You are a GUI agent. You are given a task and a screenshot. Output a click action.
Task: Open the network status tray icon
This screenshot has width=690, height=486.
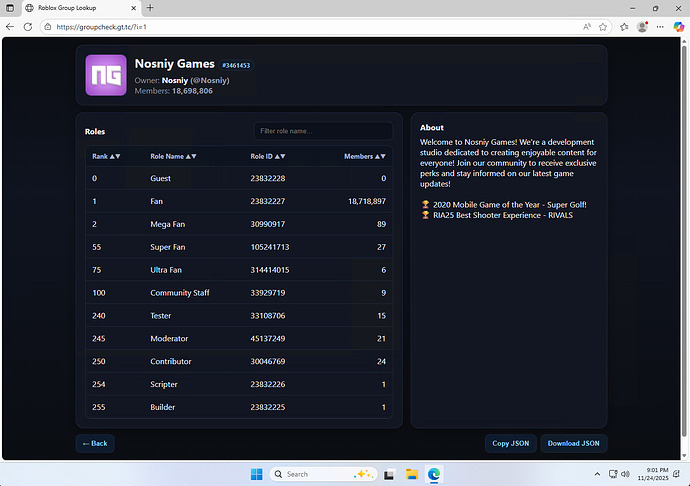(613, 474)
